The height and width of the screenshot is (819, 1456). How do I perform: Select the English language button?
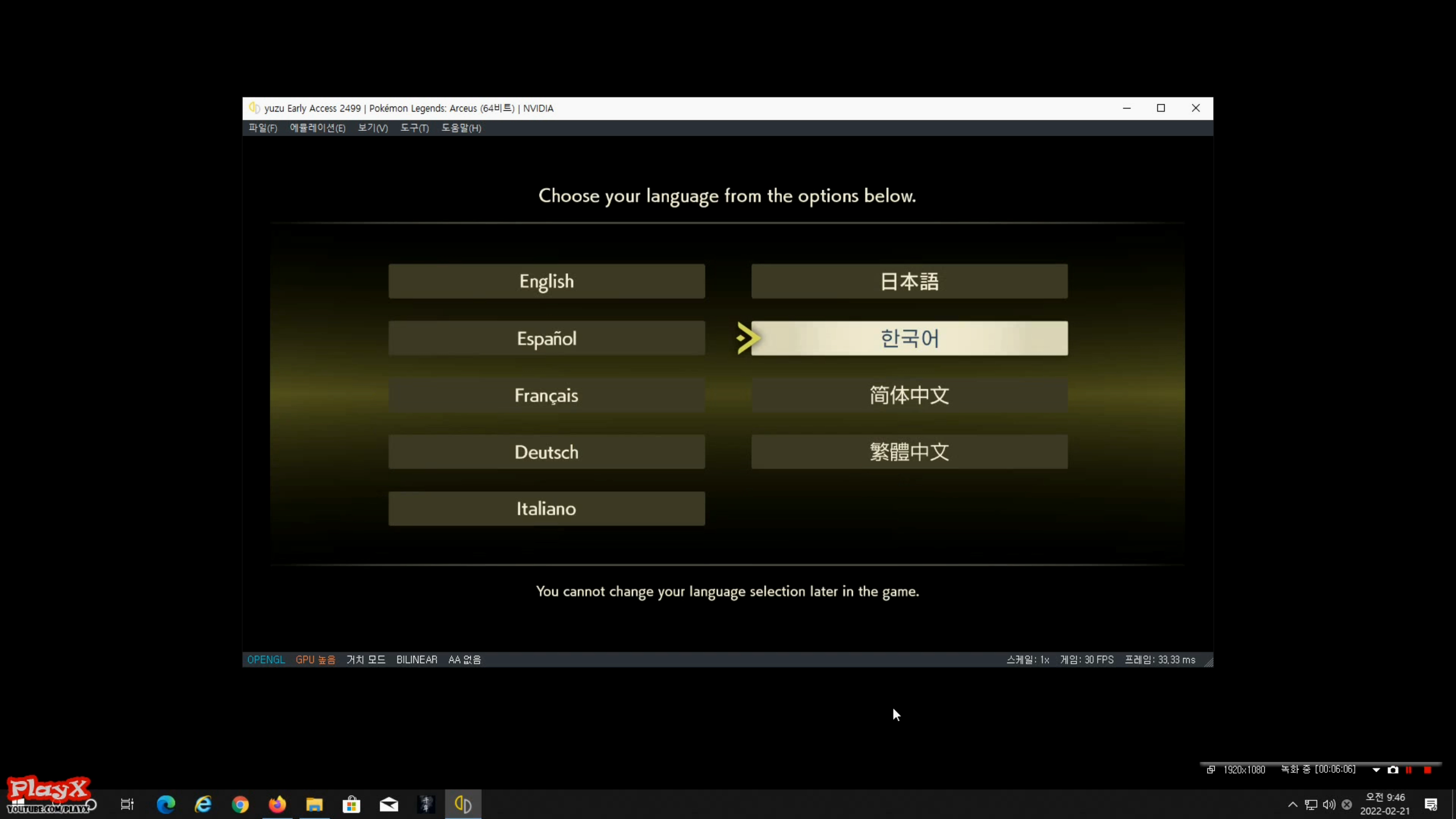(547, 281)
